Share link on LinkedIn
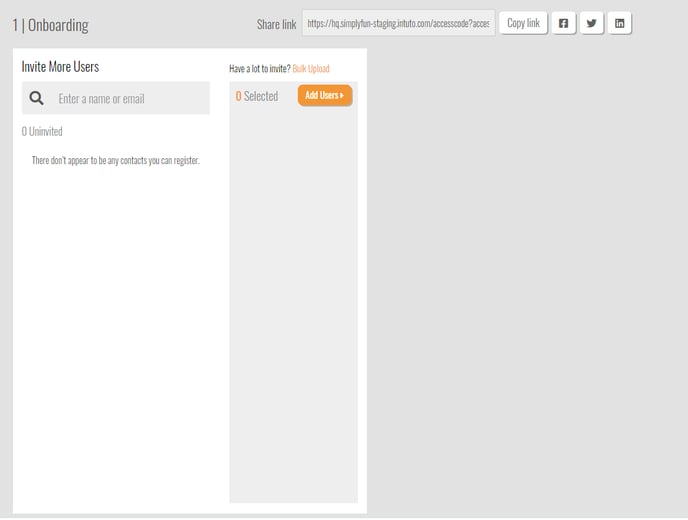The height and width of the screenshot is (520, 688). point(620,23)
